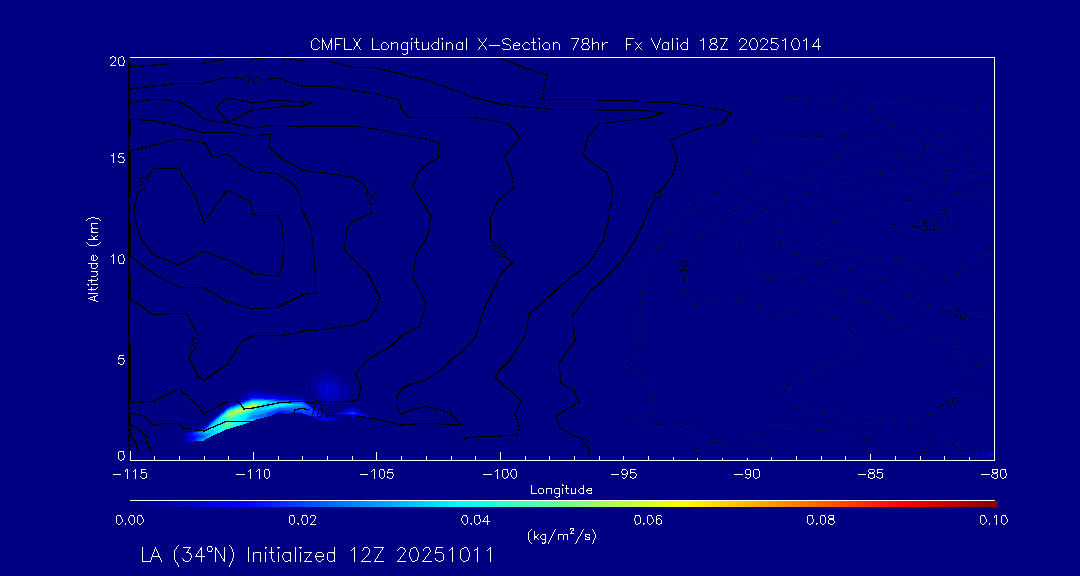Select the -100 longitude tick label
The width and height of the screenshot is (1080, 576).
[499, 473]
